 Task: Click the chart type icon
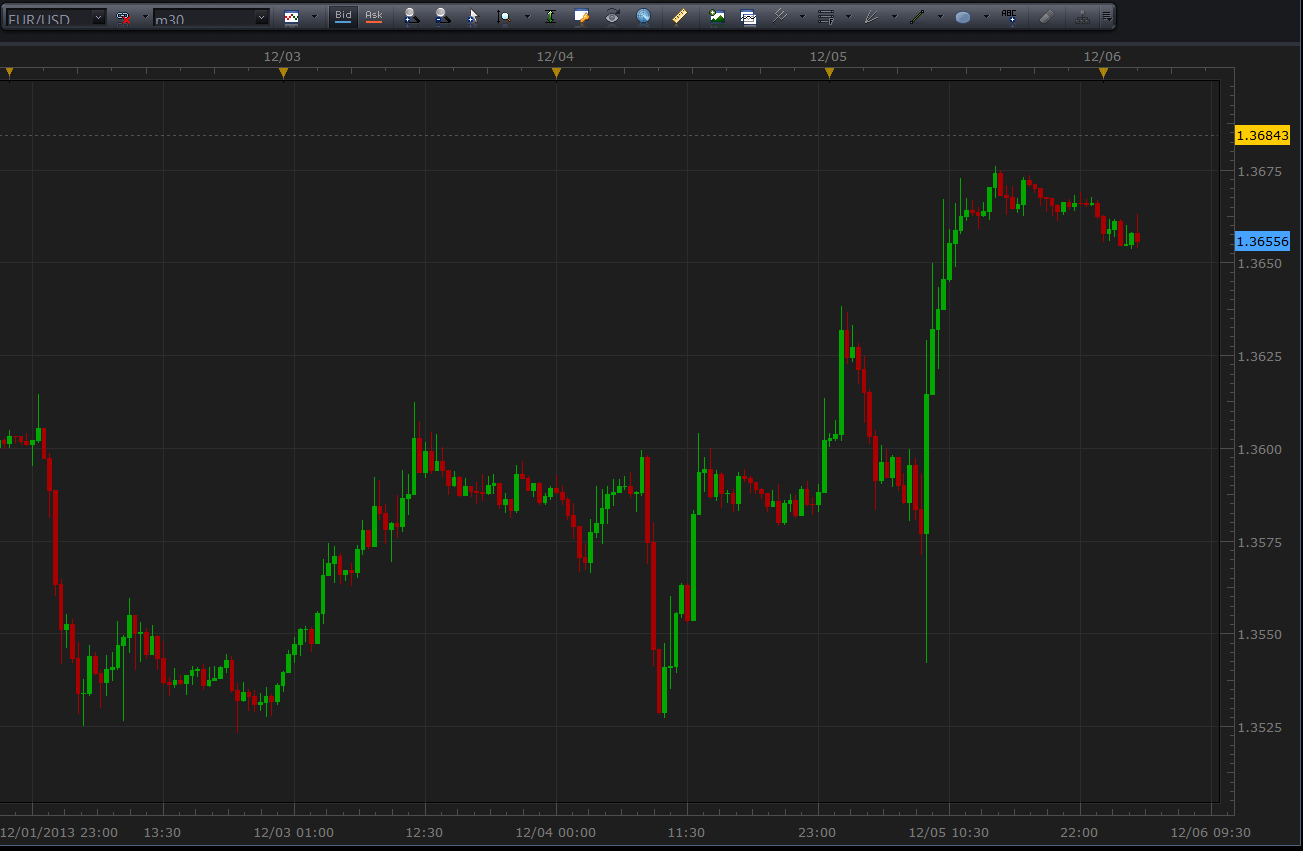point(292,17)
